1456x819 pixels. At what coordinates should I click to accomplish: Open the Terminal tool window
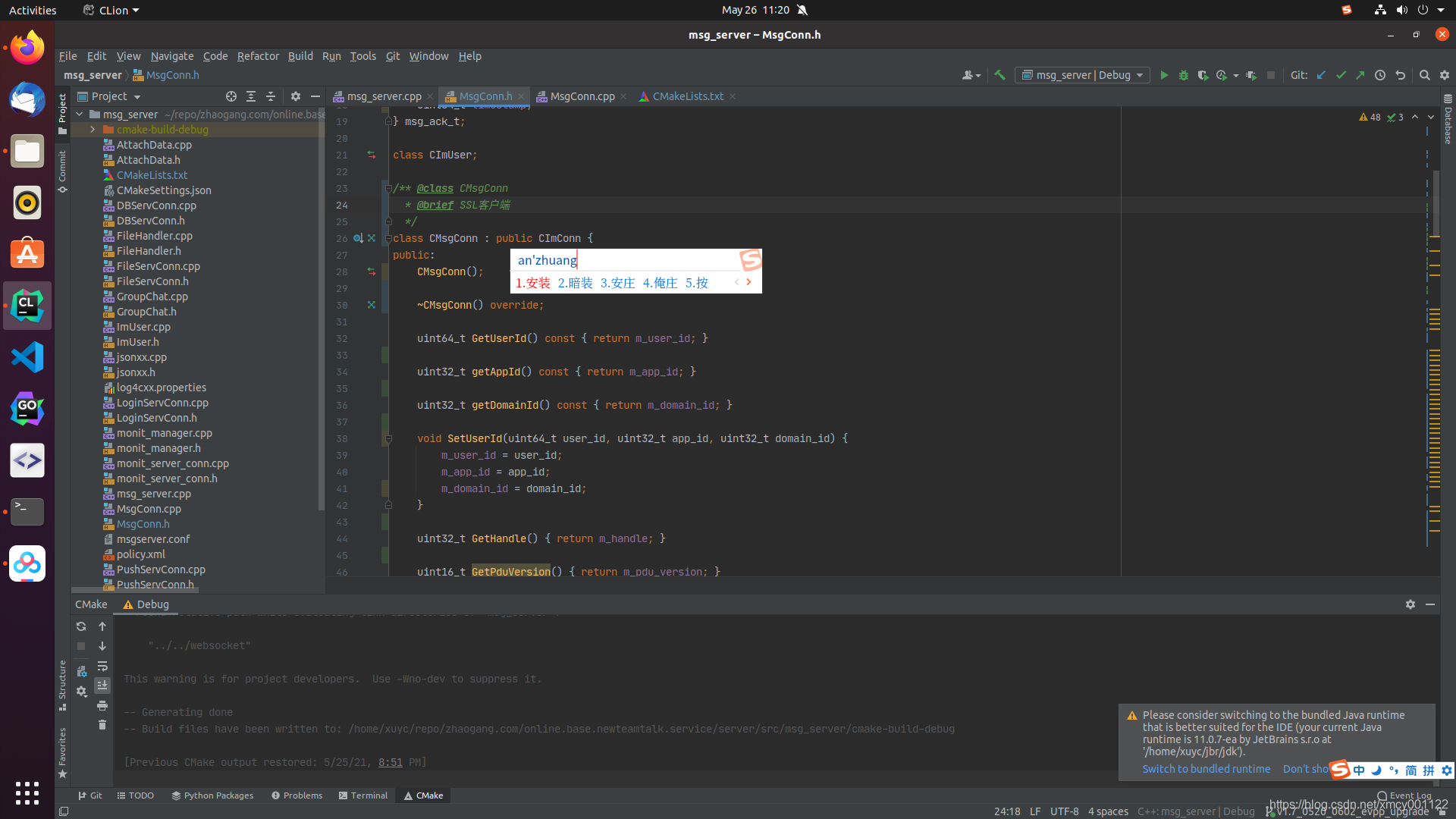pos(363,795)
